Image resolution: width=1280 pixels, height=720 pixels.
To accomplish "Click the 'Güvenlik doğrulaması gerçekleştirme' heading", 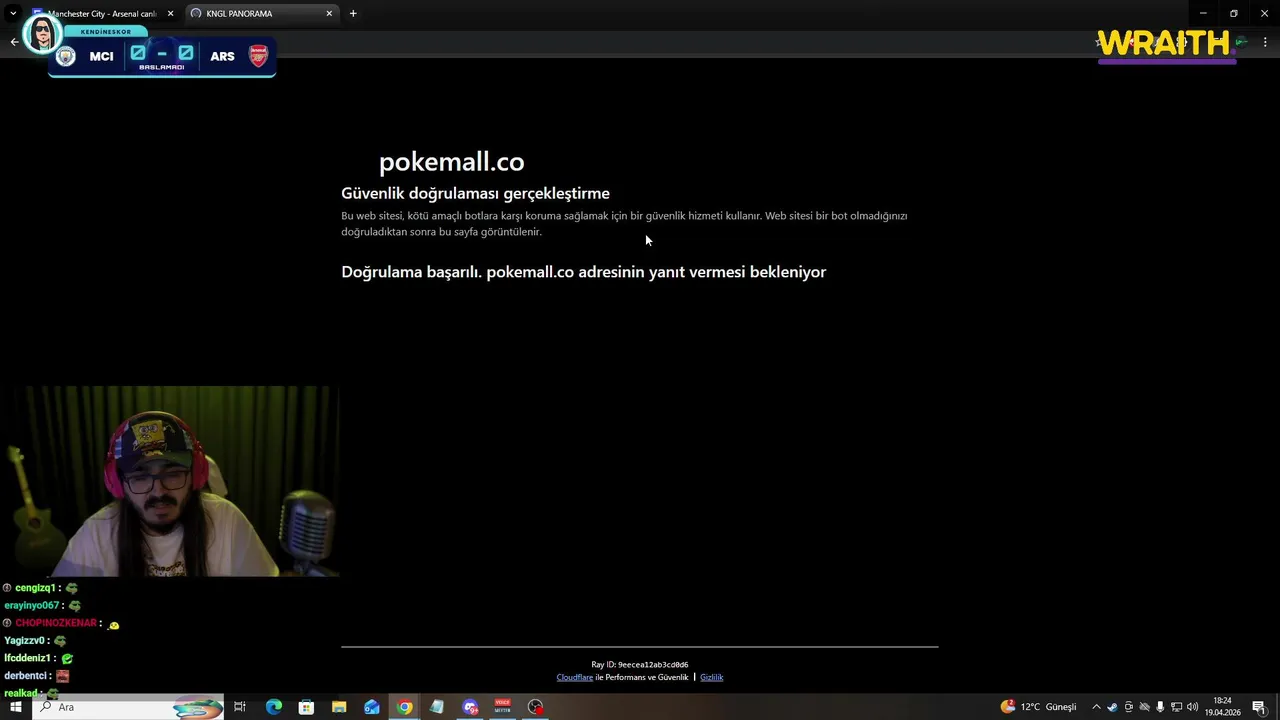I will 475,193.
